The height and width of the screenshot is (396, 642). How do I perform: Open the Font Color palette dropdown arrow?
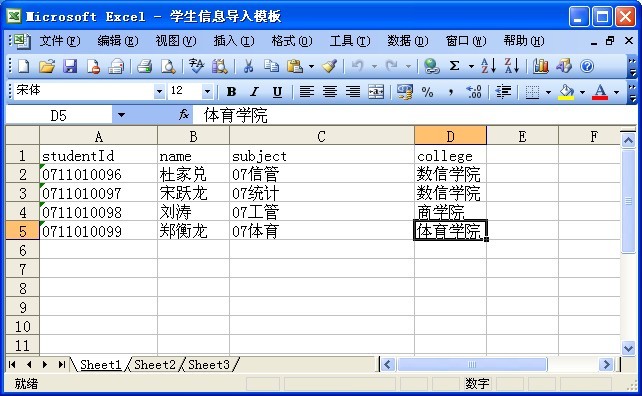(616, 92)
